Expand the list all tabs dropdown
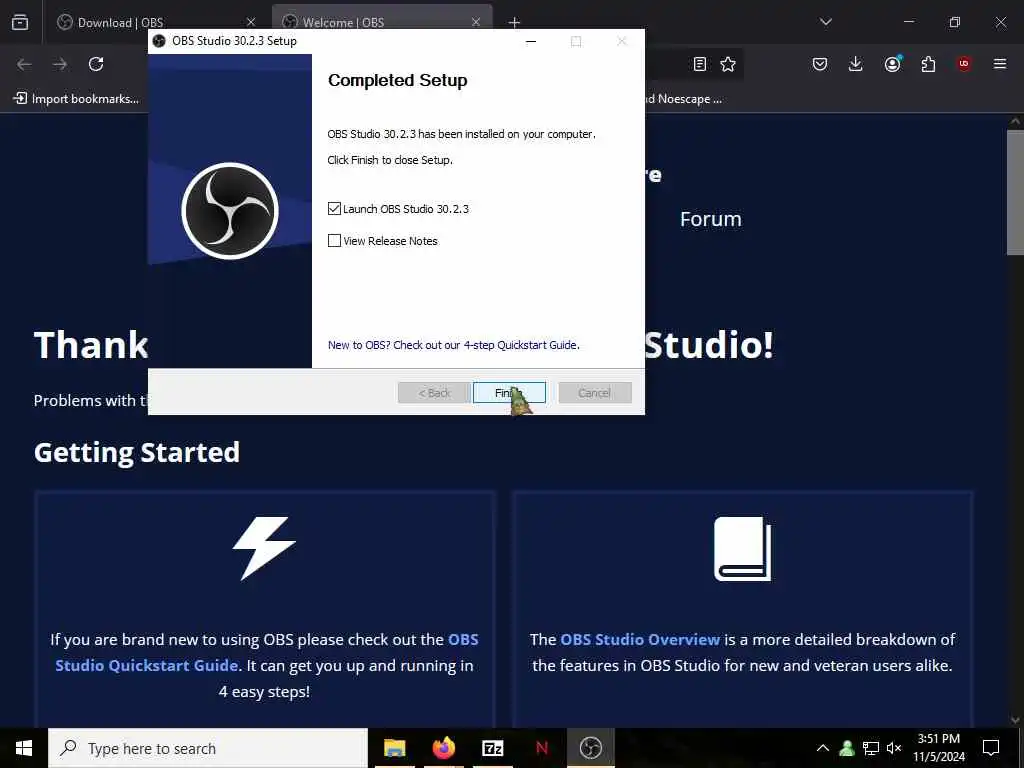The width and height of the screenshot is (1024, 768). [825, 22]
